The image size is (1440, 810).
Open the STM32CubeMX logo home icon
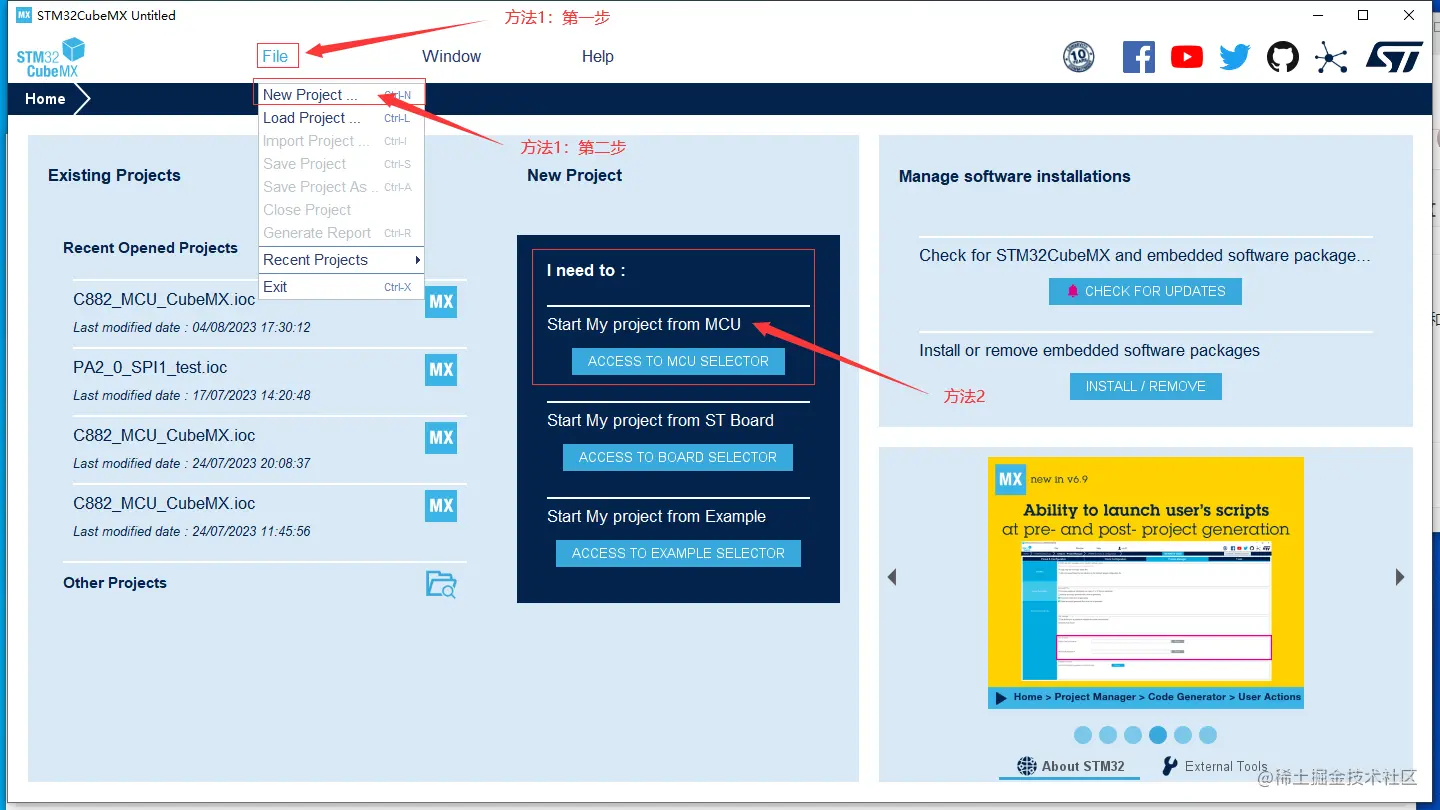coord(50,57)
